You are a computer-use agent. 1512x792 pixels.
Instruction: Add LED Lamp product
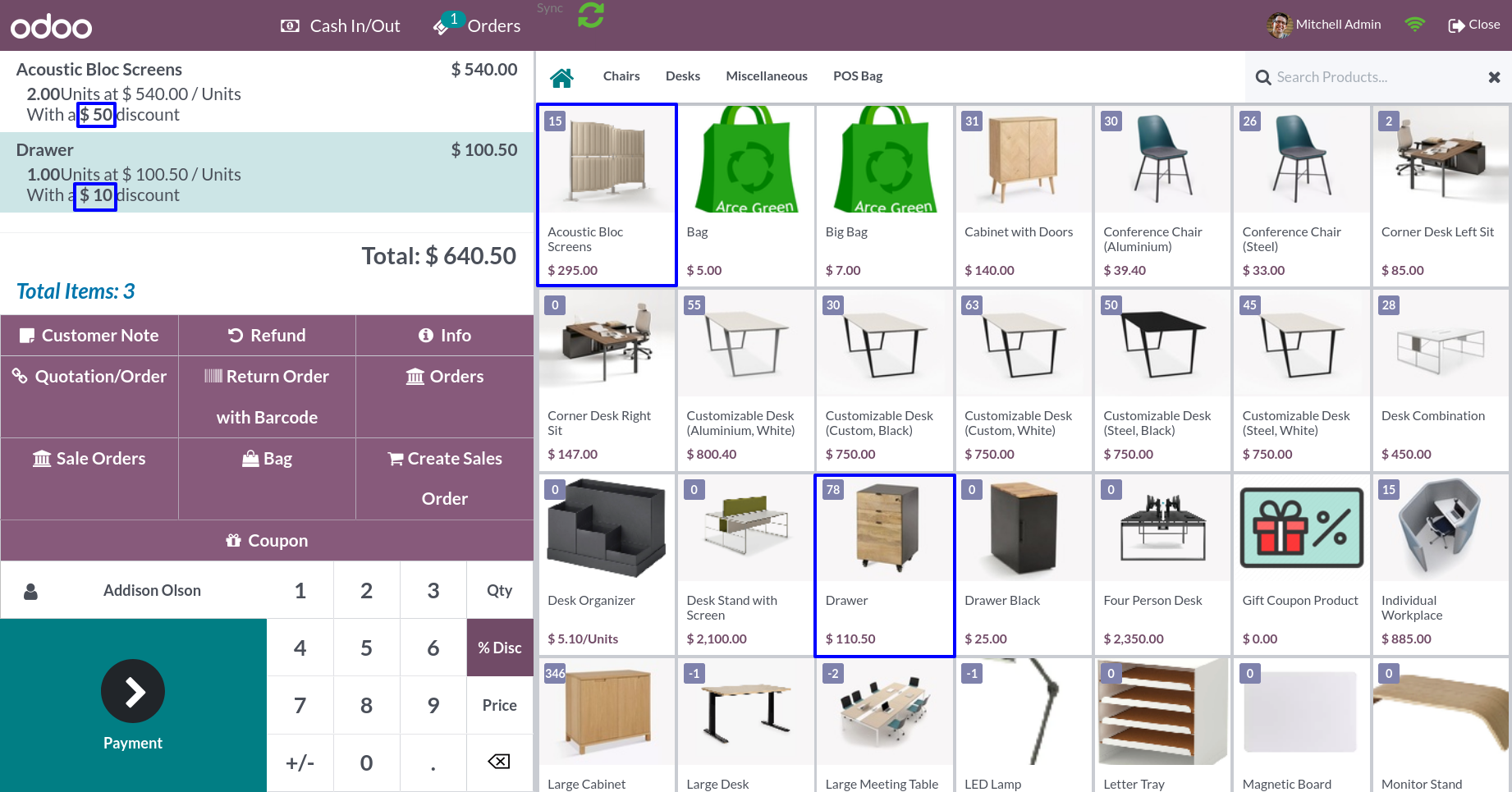click(1024, 725)
